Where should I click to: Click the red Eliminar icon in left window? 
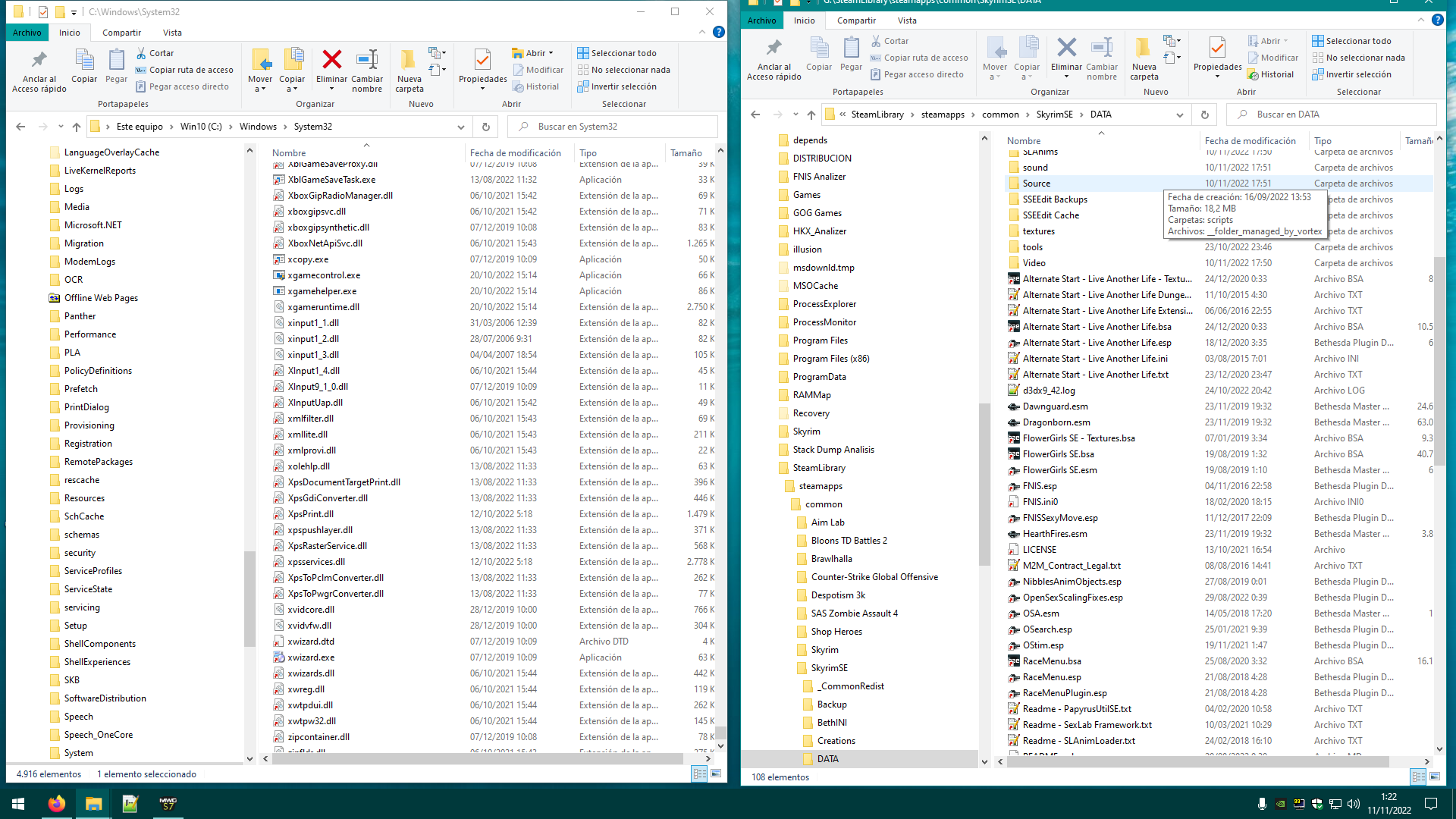click(x=331, y=61)
